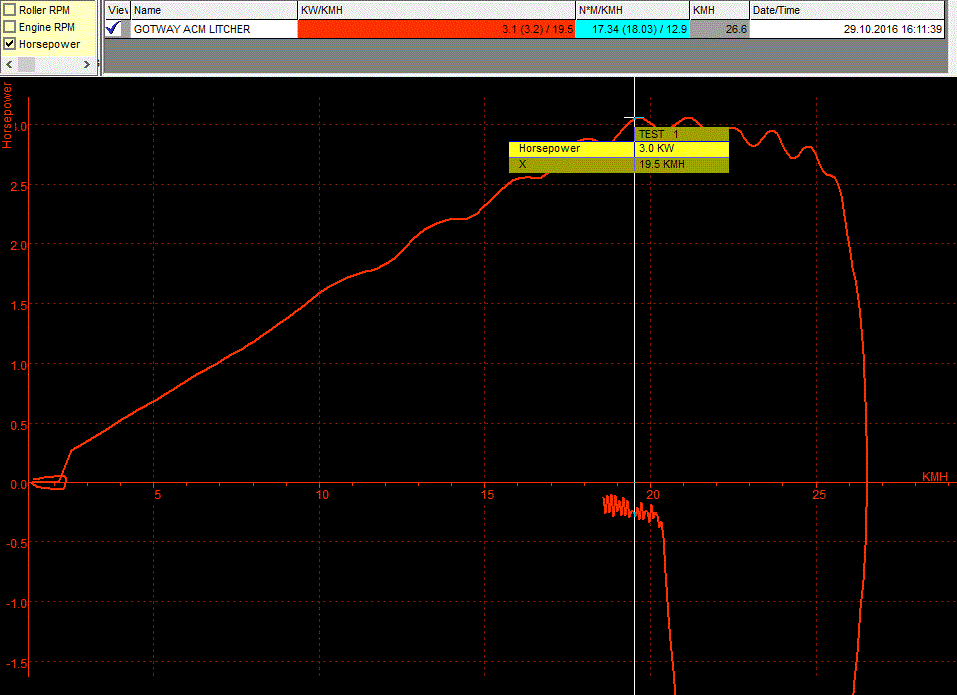The image size is (957, 695).
Task: Click right scroll arrow in channel list
Action: pyautogui.click(x=90, y=64)
